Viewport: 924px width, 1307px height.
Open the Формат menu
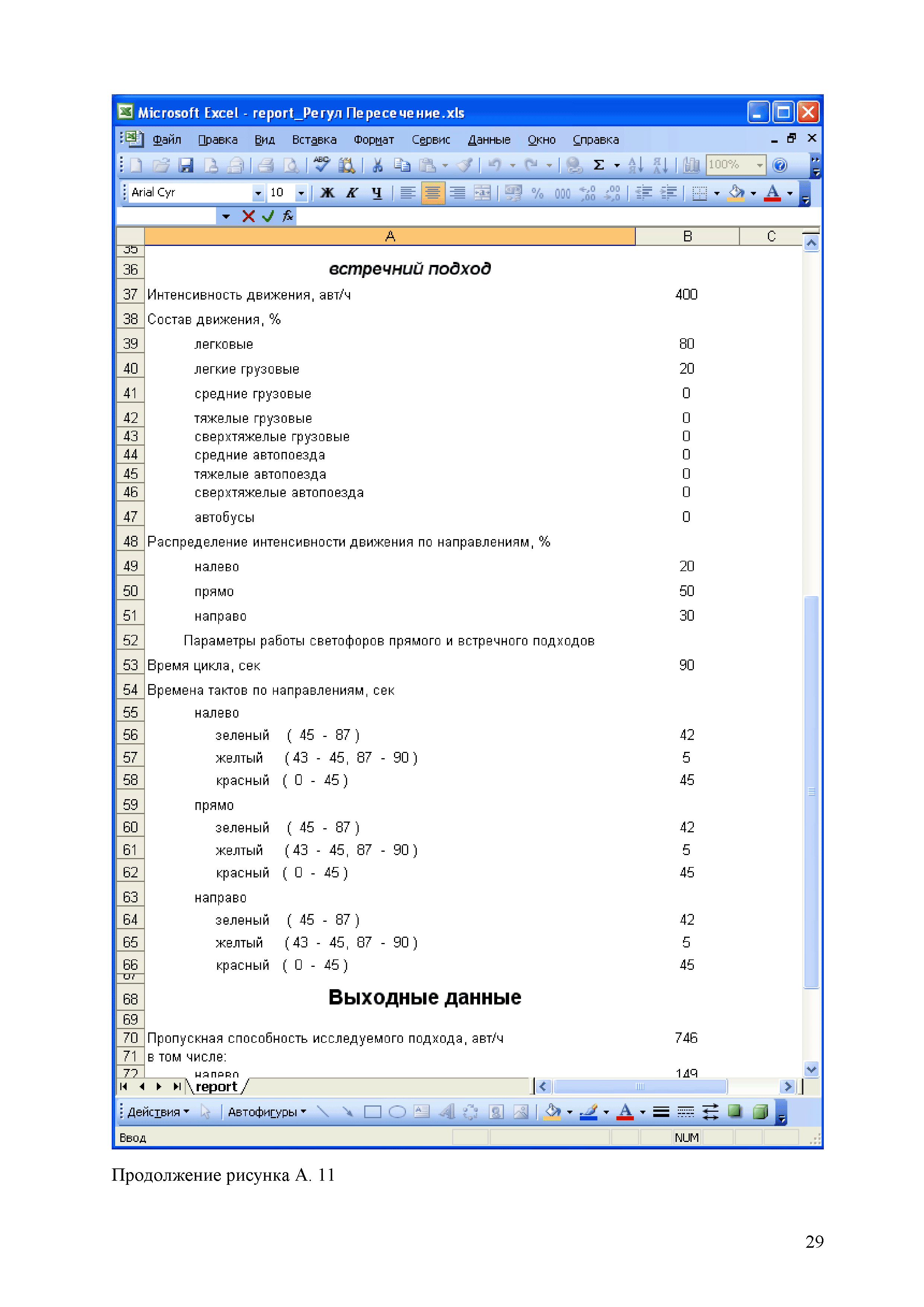pyautogui.click(x=374, y=139)
